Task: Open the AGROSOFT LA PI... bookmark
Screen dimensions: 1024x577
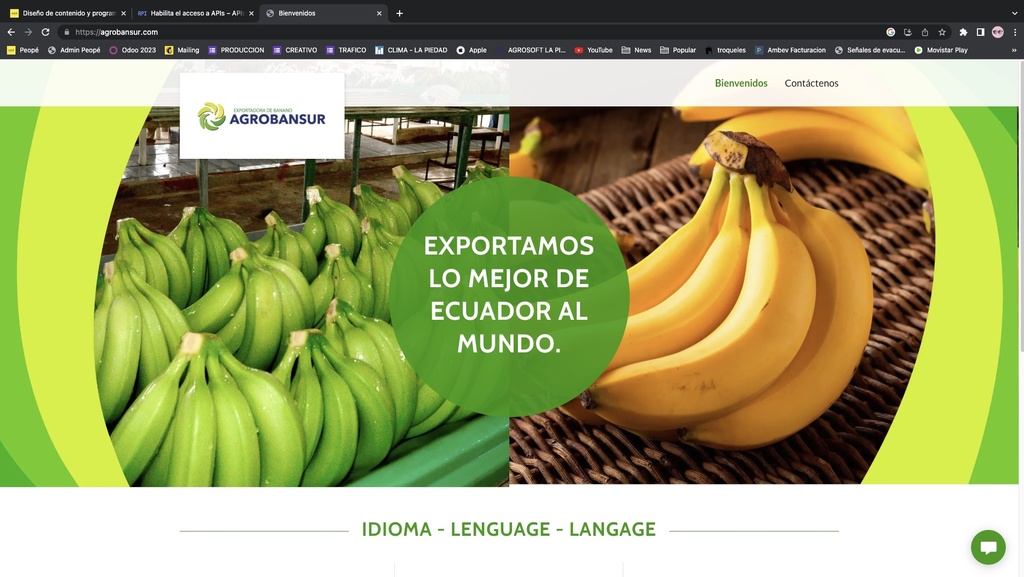Action: click(x=531, y=50)
